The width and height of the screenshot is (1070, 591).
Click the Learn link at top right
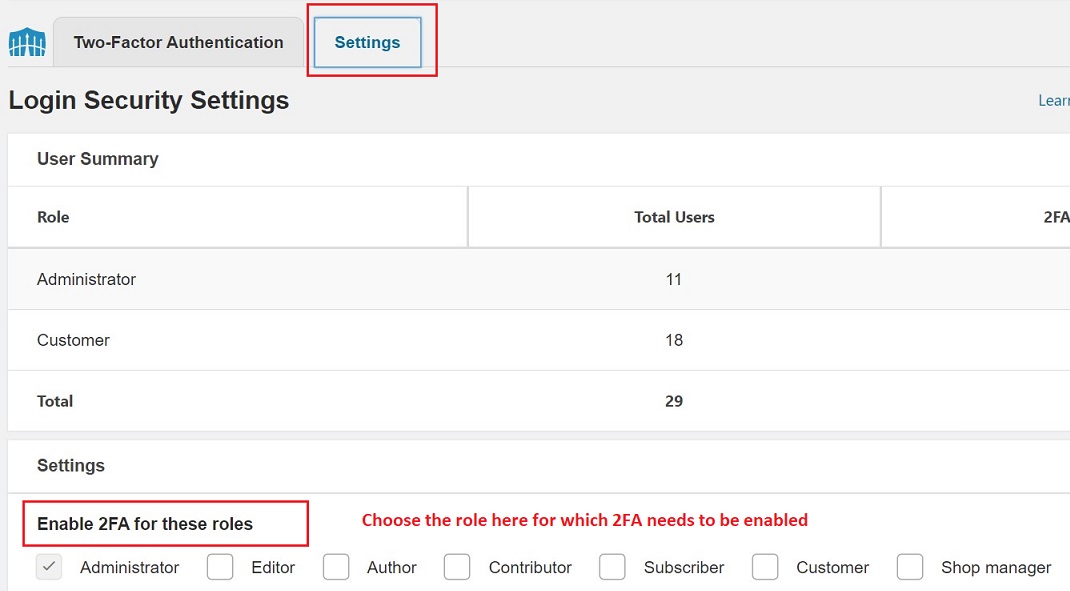[1054, 100]
